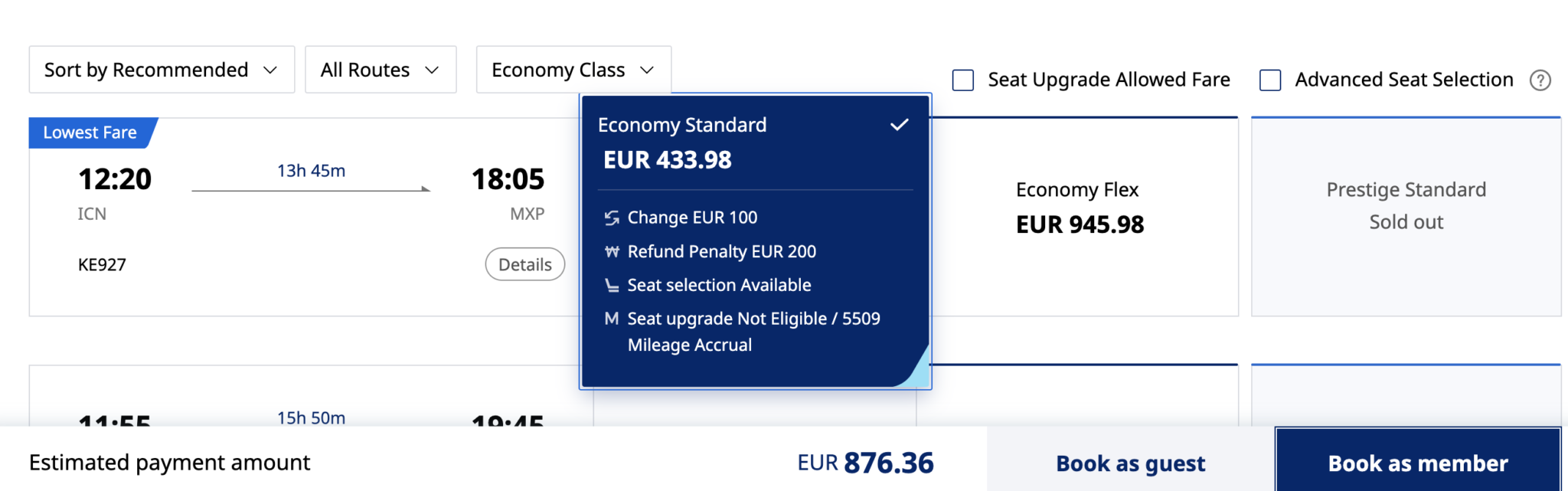This screenshot has height=491, width=1568.
Task: Click the Change fee arrows icon
Action: (612, 218)
